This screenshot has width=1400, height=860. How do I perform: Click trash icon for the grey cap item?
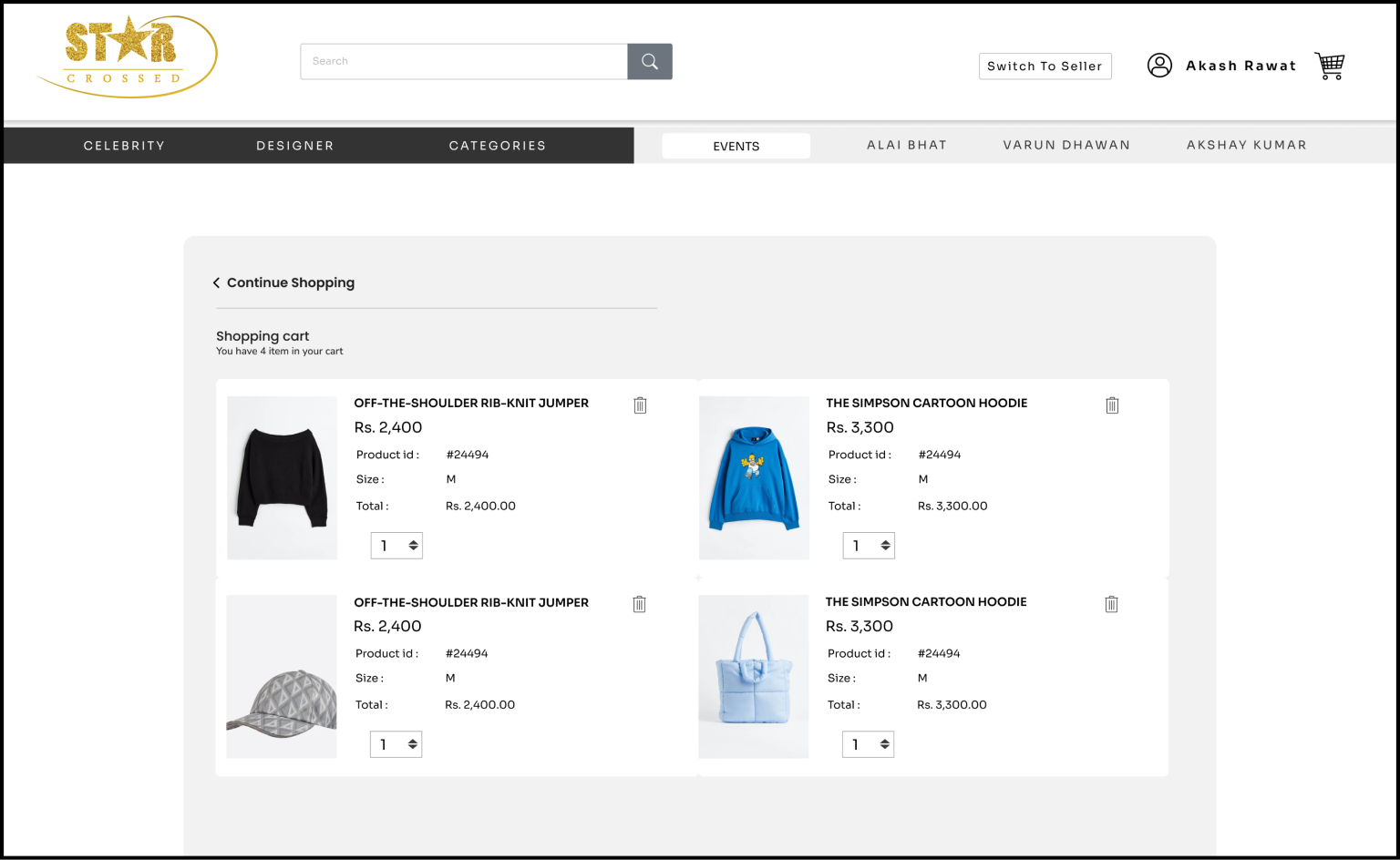point(639,604)
